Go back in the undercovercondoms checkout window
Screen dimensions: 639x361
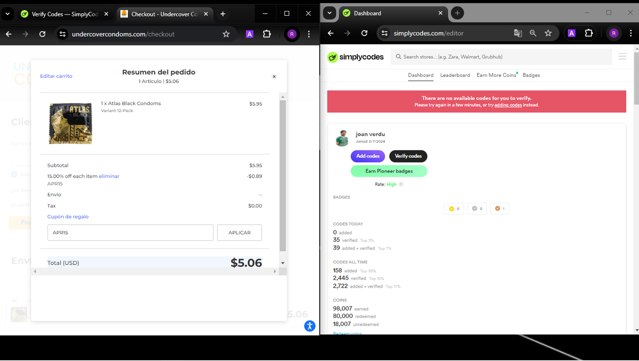[x=9, y=34]
